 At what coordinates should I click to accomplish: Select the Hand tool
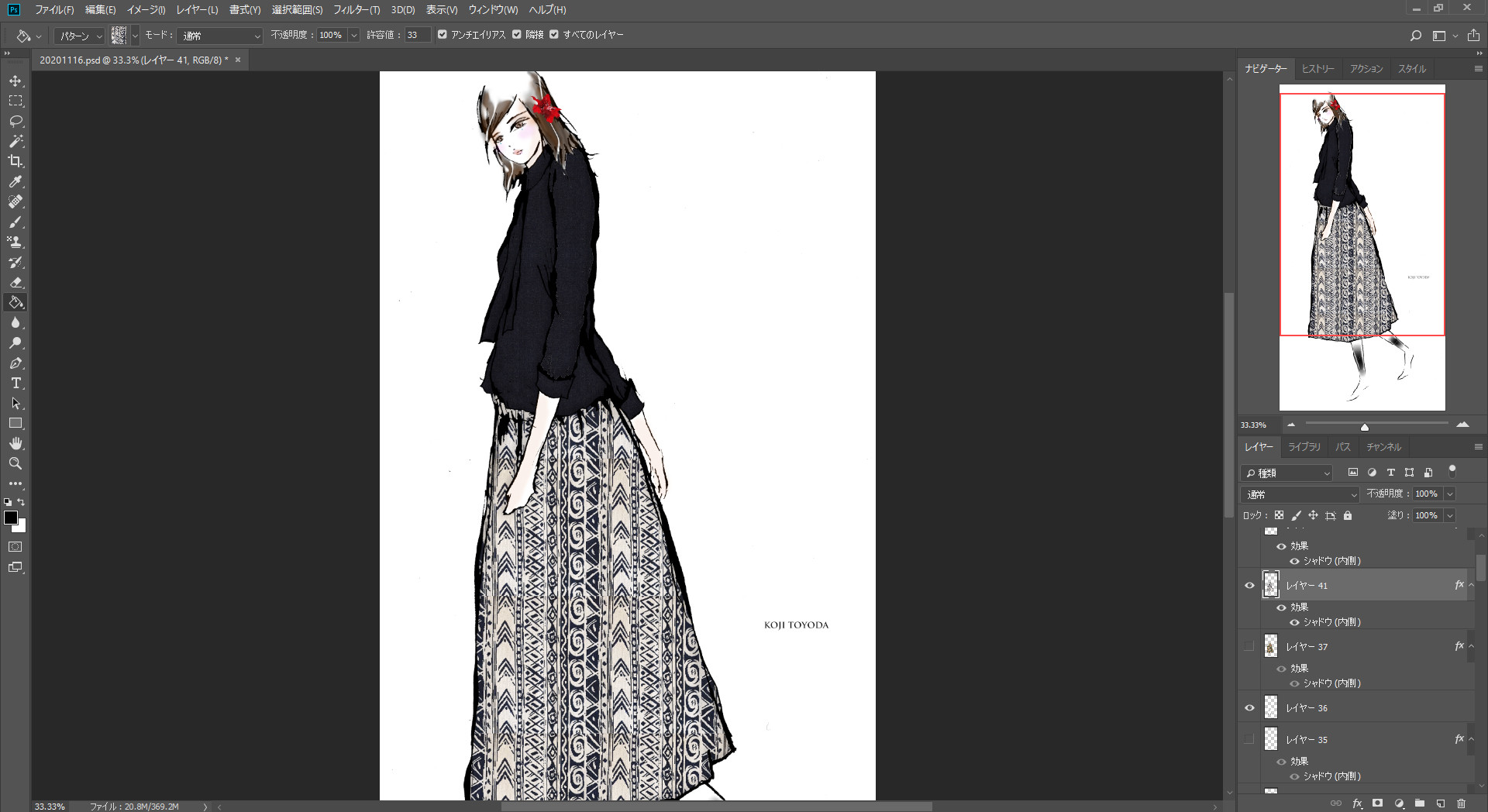point(15,443)
